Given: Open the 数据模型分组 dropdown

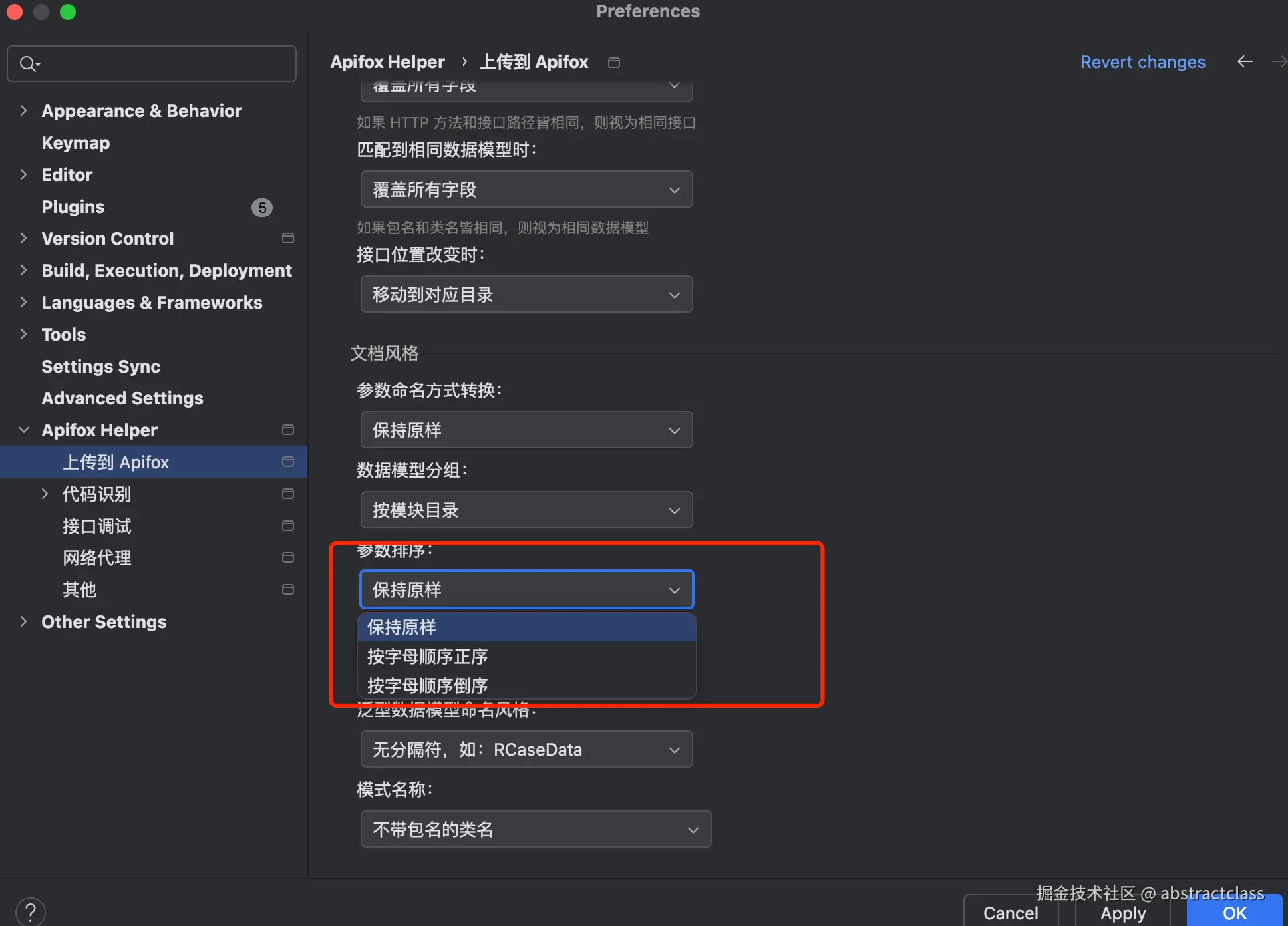Looking at the screenshot, I should click(526, 510).
